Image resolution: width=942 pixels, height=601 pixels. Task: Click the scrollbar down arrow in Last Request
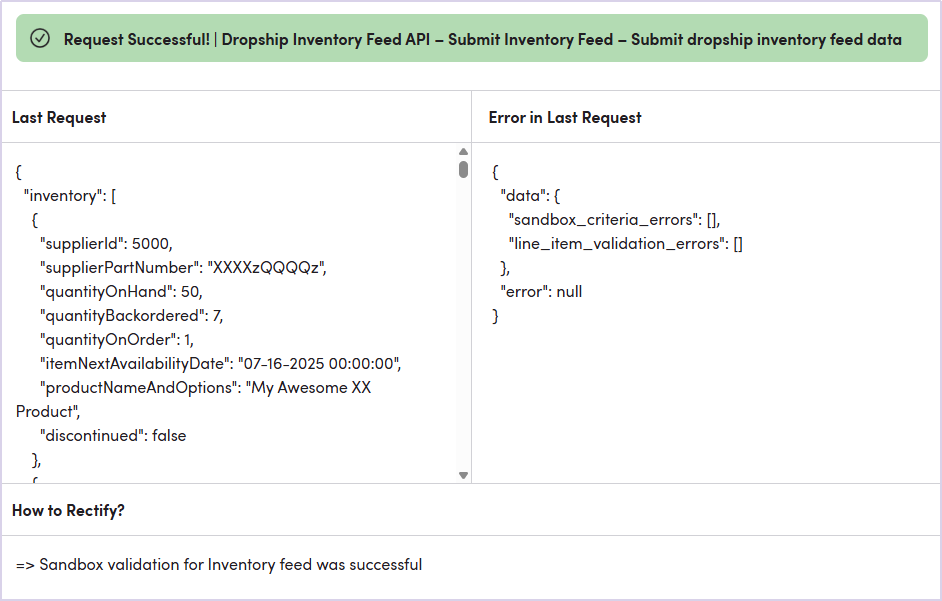click(463, 475)
